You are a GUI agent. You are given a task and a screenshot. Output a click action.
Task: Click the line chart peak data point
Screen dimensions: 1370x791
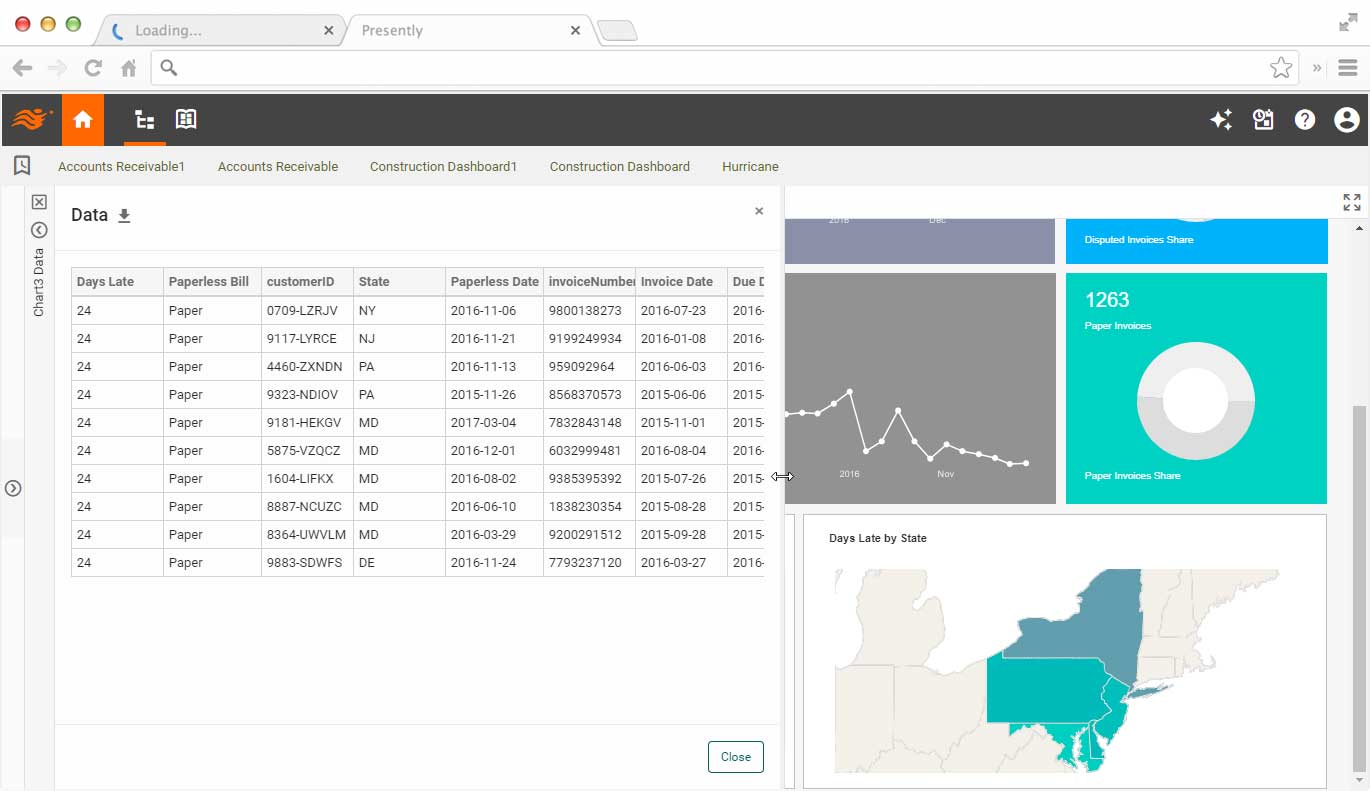tap(850, 392)
